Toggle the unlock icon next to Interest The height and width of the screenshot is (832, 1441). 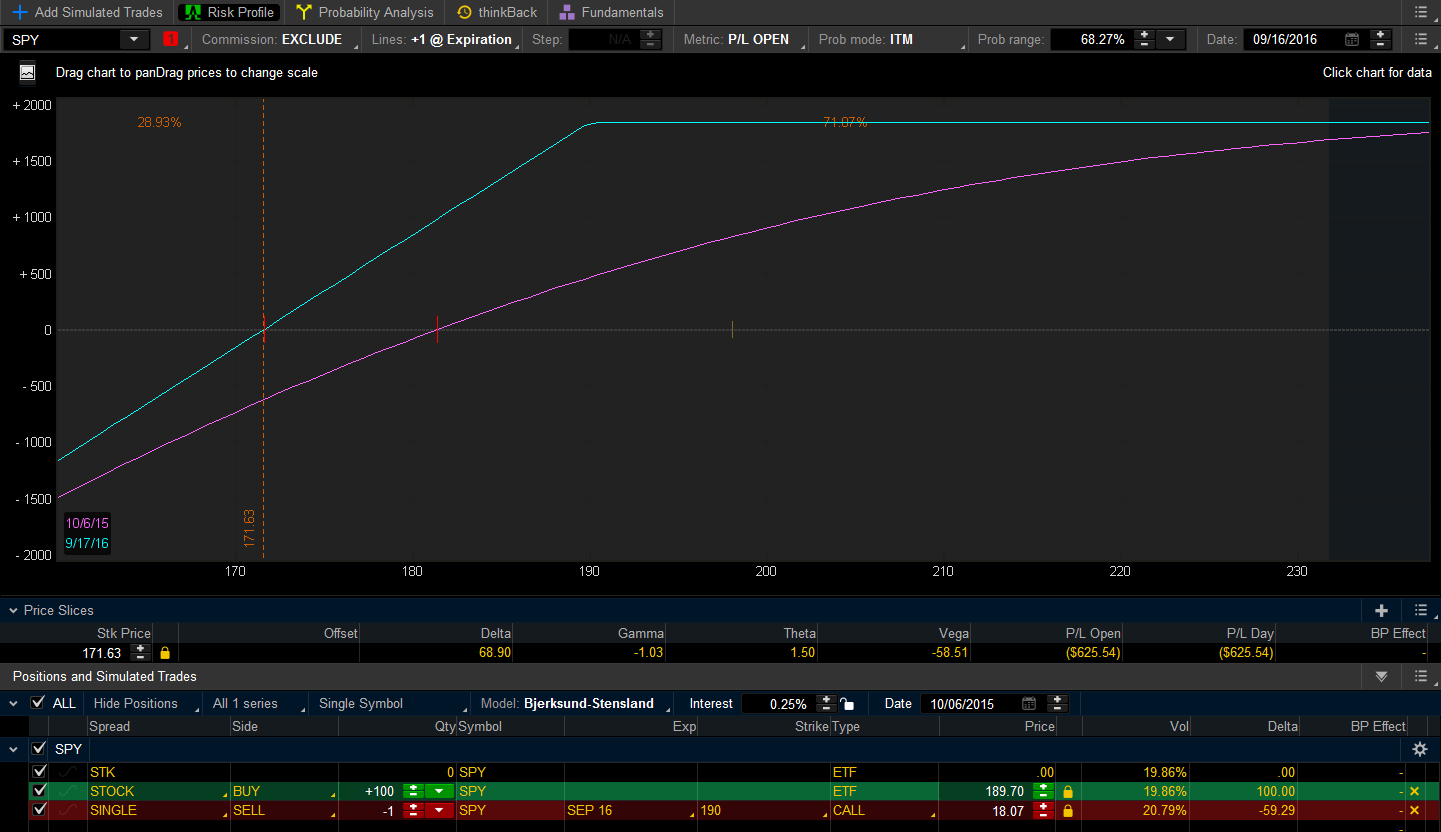click(848, 703)
